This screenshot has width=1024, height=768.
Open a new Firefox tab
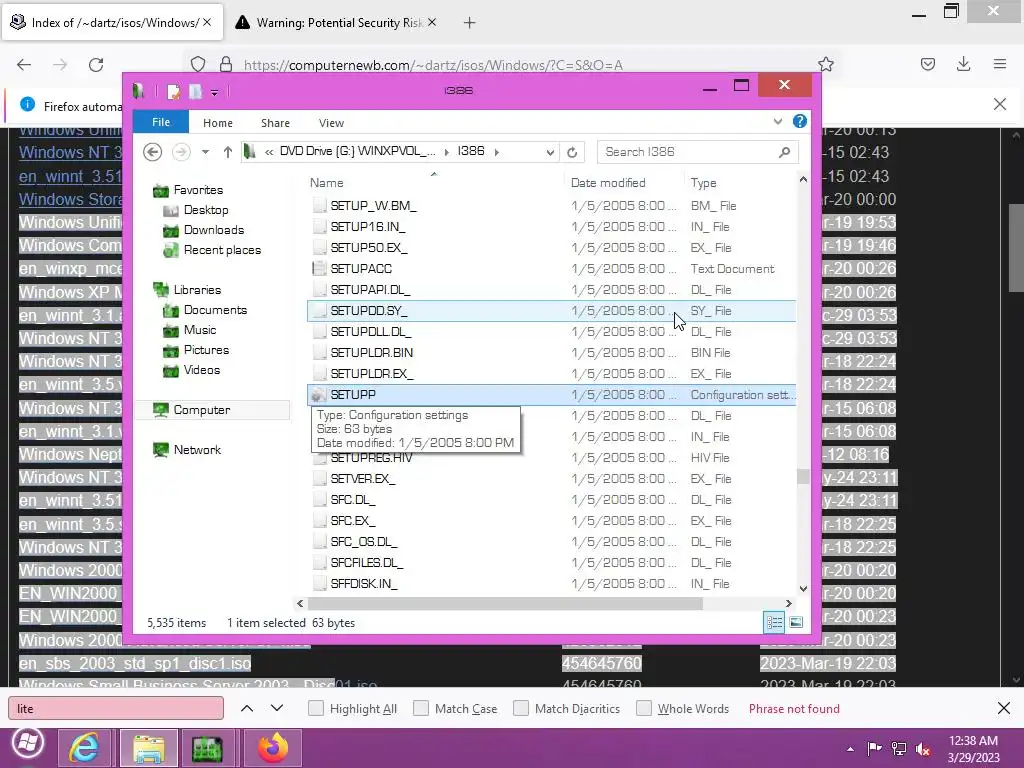(470, 23)
